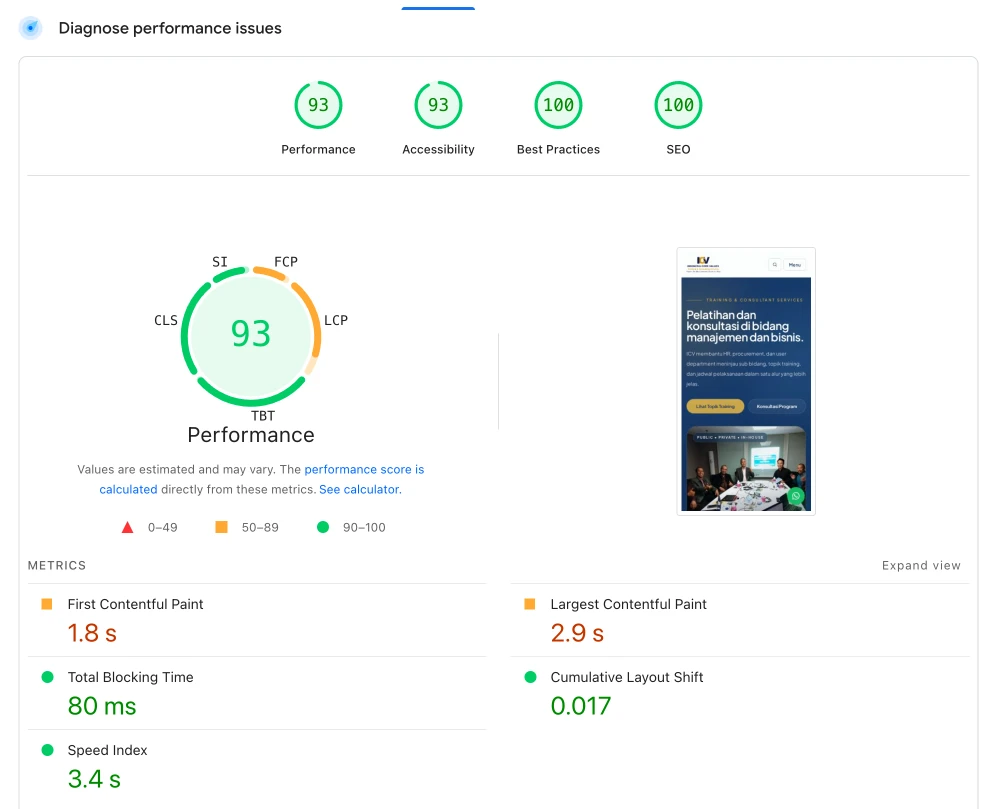Click the red triangle legend icon for 0-49
The width and height of the screenshot is (985, 809).
pos(127,527)
